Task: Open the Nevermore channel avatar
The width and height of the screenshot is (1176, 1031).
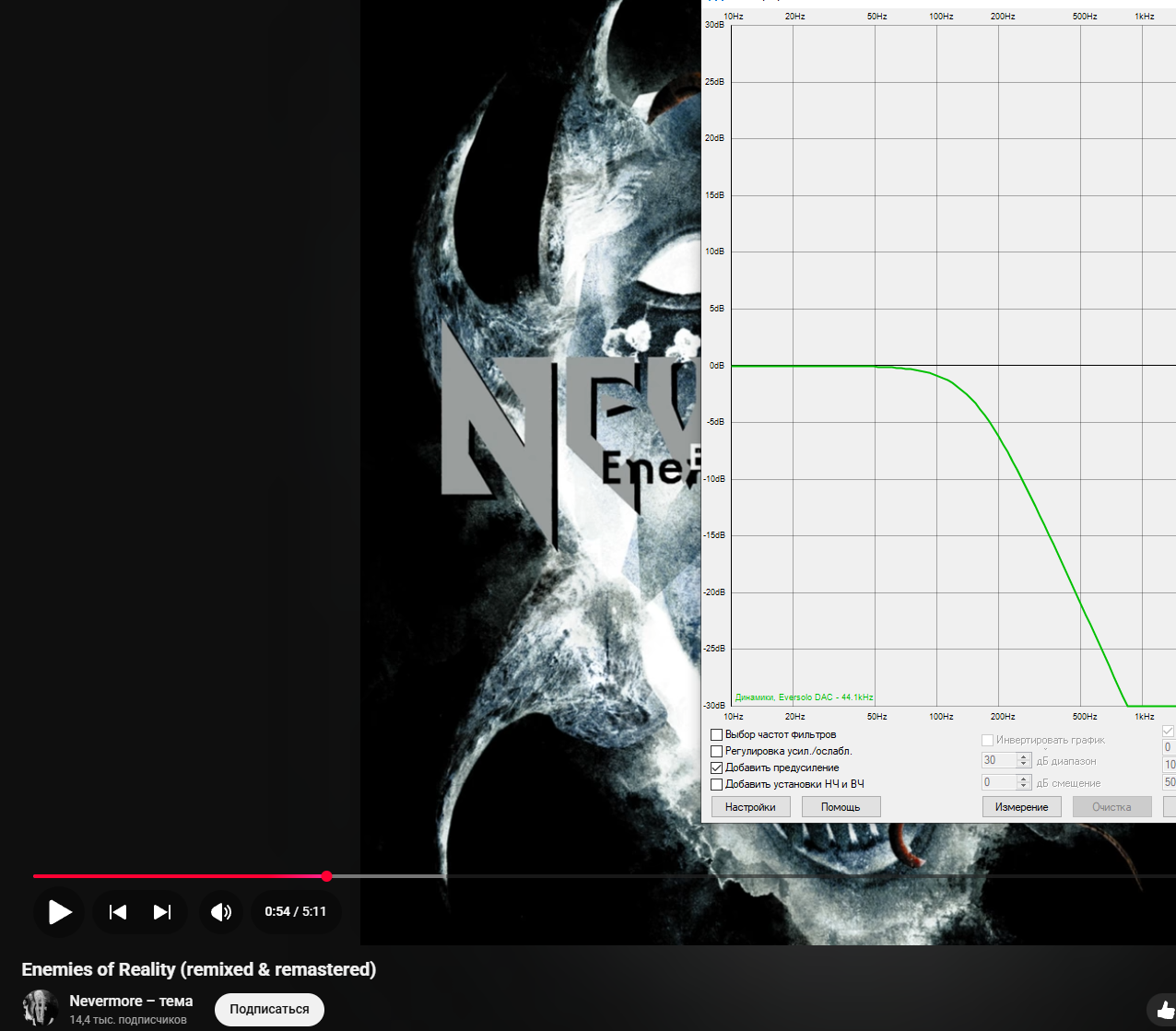Action: coord(40,1008)
